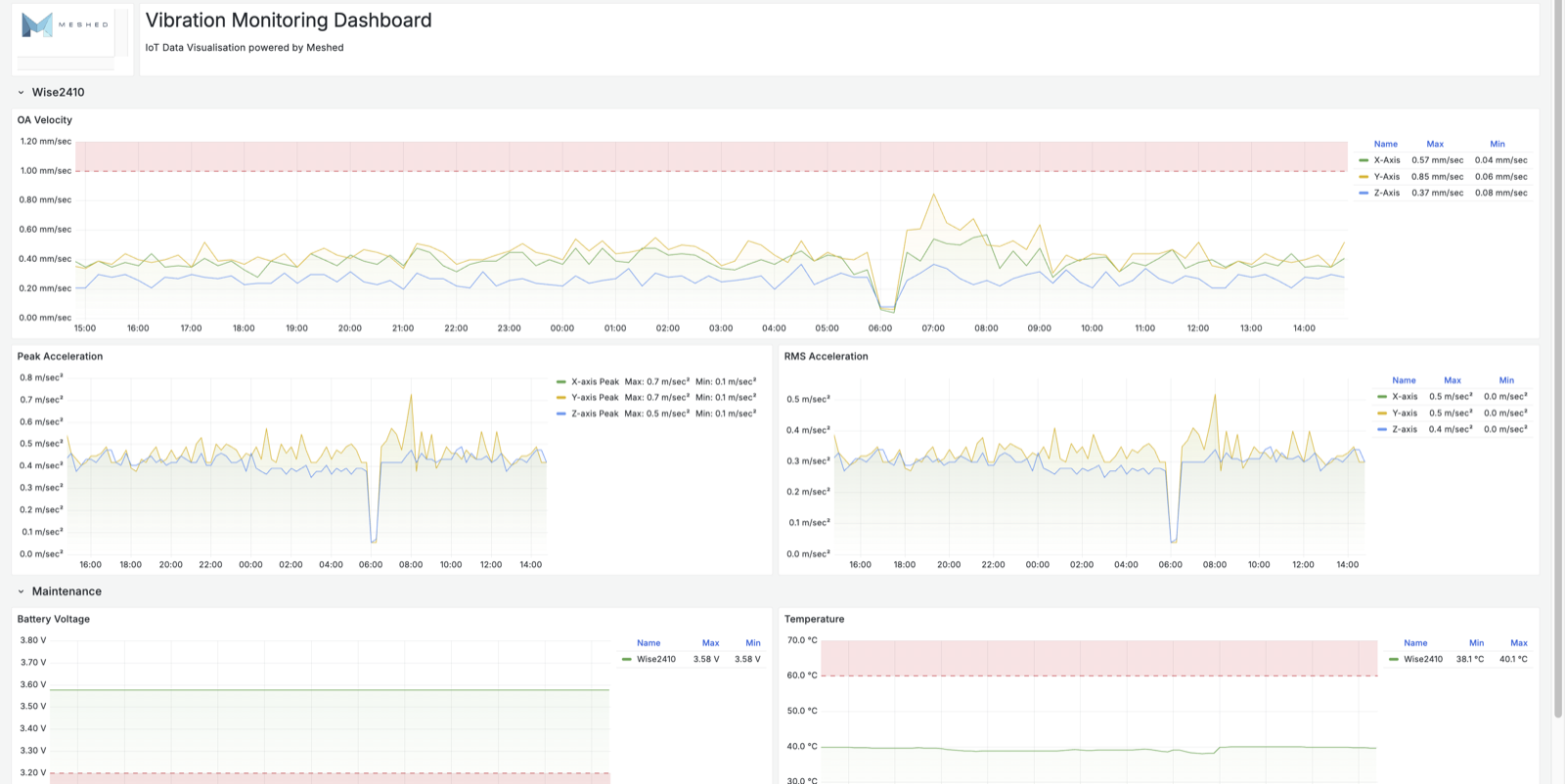Open the Battery Voltage panel title menu
Image resolution: width=1565 pixels, height=784 pixels.
54,620
